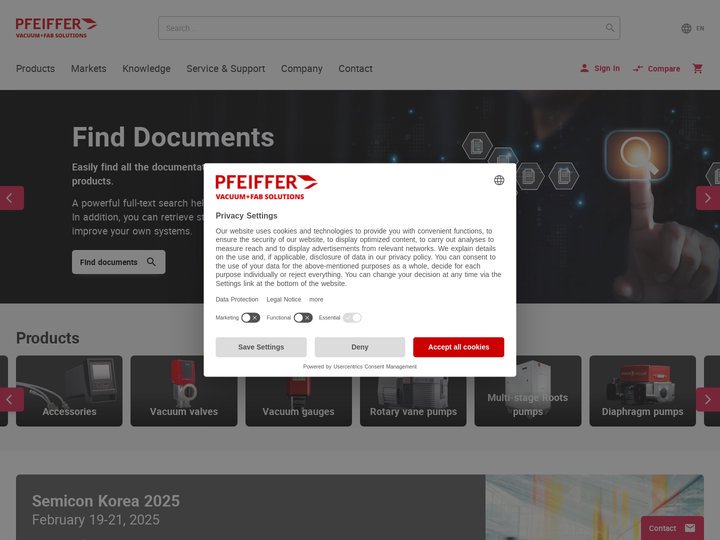This screenshot has width=720, height=540.
Task: Click Save Settings
Action: [261, 347]
